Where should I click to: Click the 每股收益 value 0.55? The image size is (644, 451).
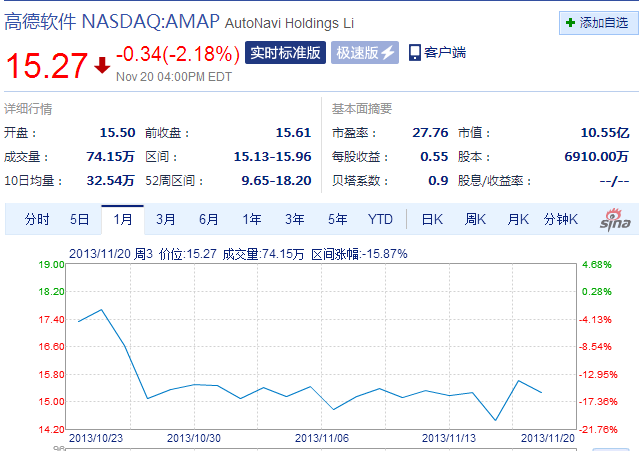coord(434,156)
